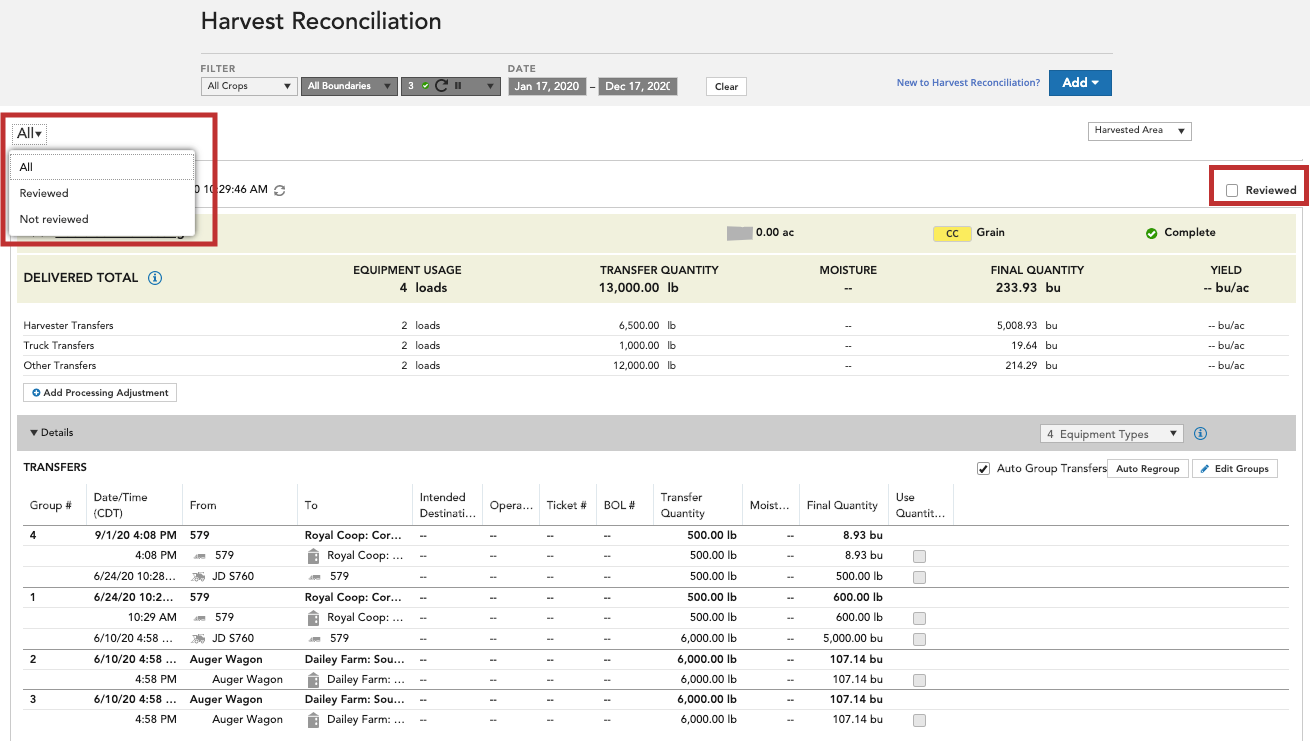Click the yellow CC crop badge

(952, 234)
